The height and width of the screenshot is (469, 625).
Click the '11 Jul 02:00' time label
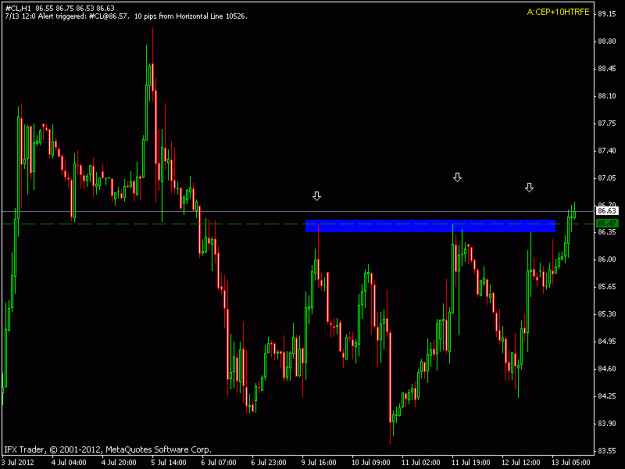(421, 462)
